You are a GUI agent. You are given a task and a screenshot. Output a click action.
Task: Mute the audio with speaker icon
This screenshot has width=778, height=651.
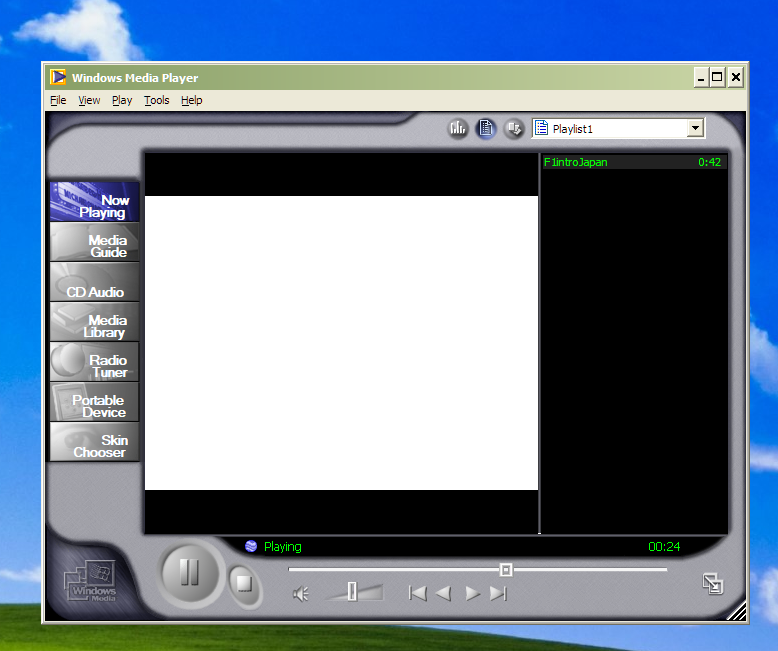tap(301, 593)
